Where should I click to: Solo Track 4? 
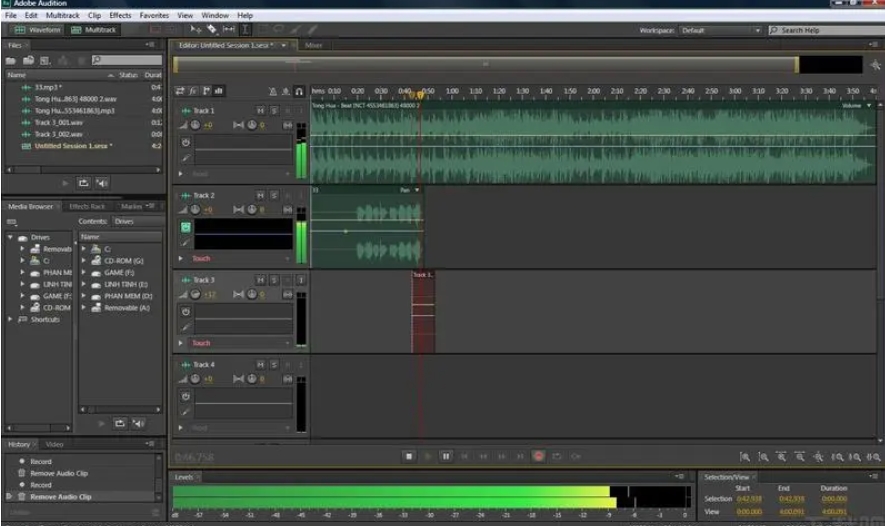(x=274, y=365)
